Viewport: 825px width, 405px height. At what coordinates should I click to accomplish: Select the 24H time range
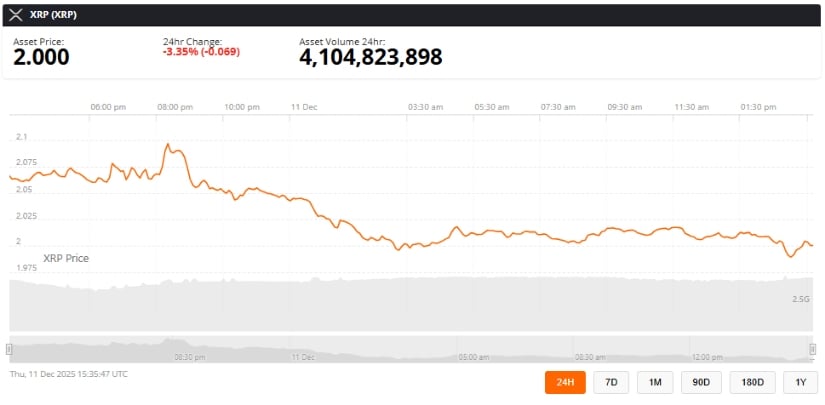pos(565,382)
